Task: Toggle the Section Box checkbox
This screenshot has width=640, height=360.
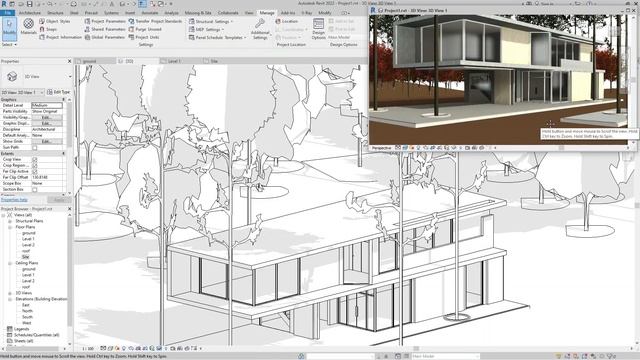Action: [x=35, y=189]
